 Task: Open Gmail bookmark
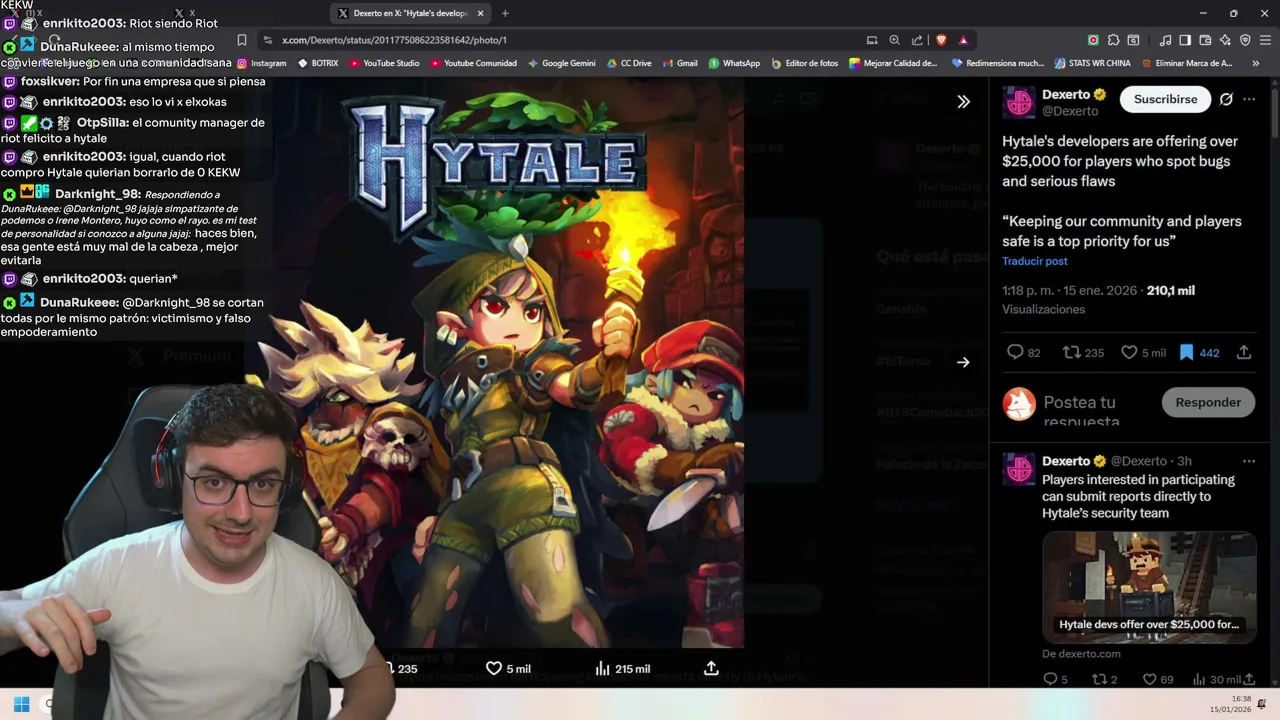point(680,63)
